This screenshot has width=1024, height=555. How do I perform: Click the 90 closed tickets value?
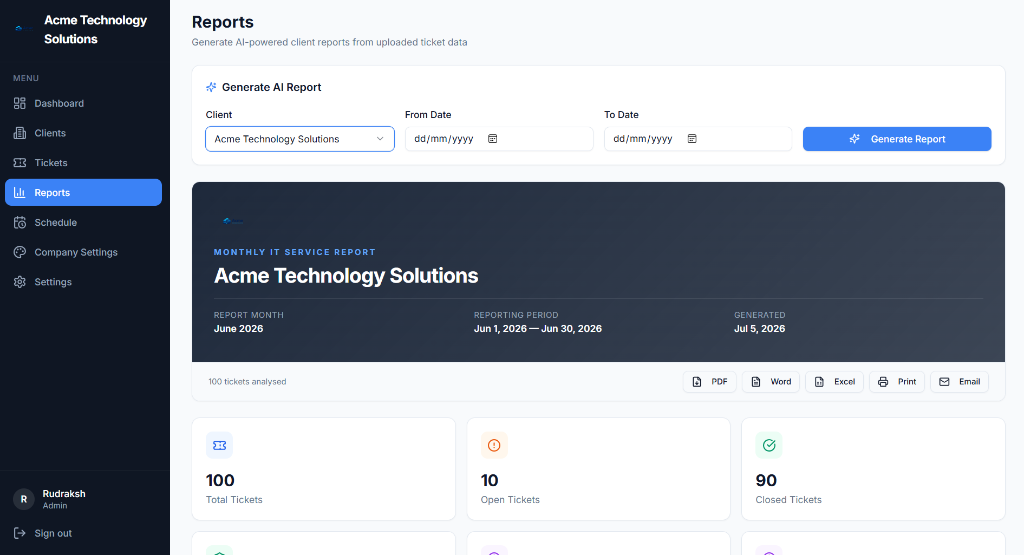[x=766, y=481]
